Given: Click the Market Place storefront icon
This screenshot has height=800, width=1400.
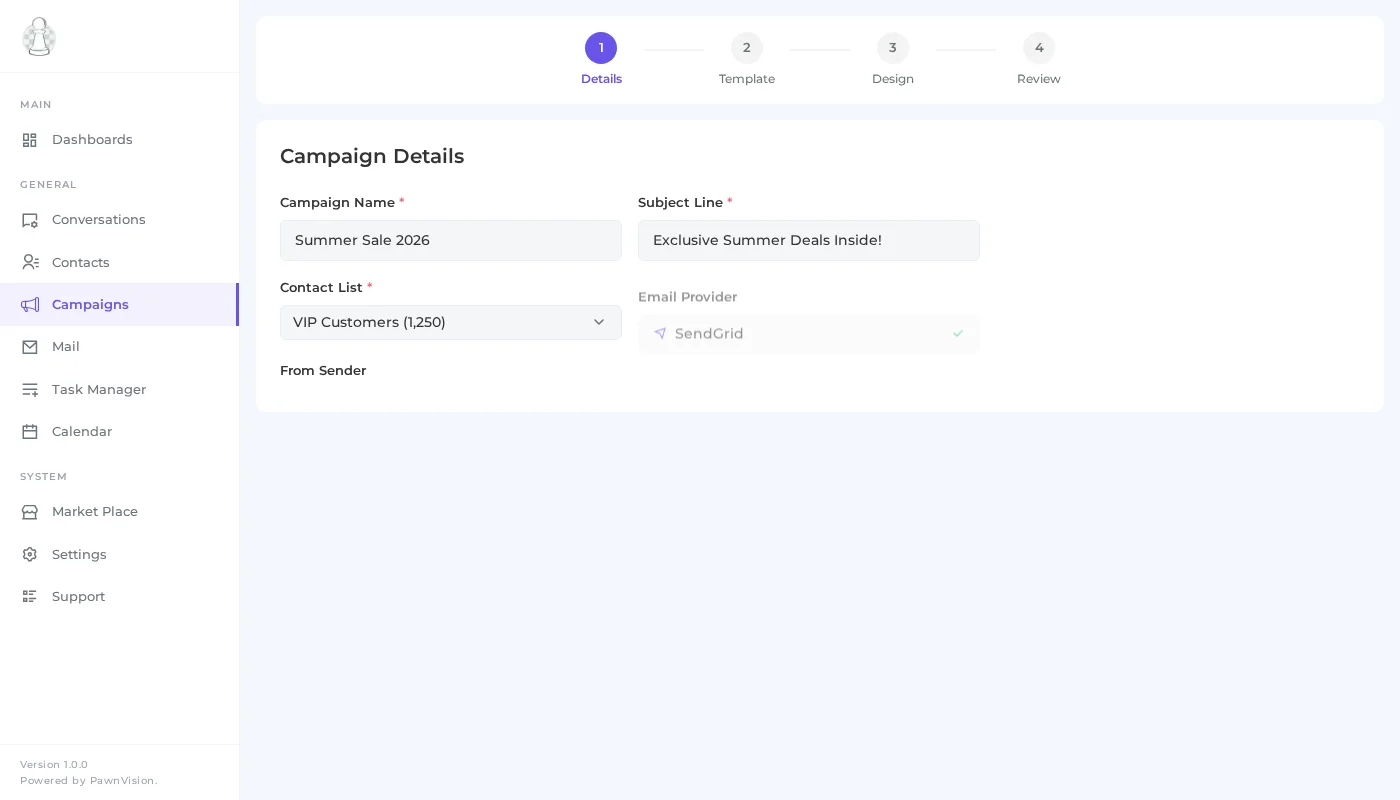Looking at the screenshot, I should pos(30,512).
